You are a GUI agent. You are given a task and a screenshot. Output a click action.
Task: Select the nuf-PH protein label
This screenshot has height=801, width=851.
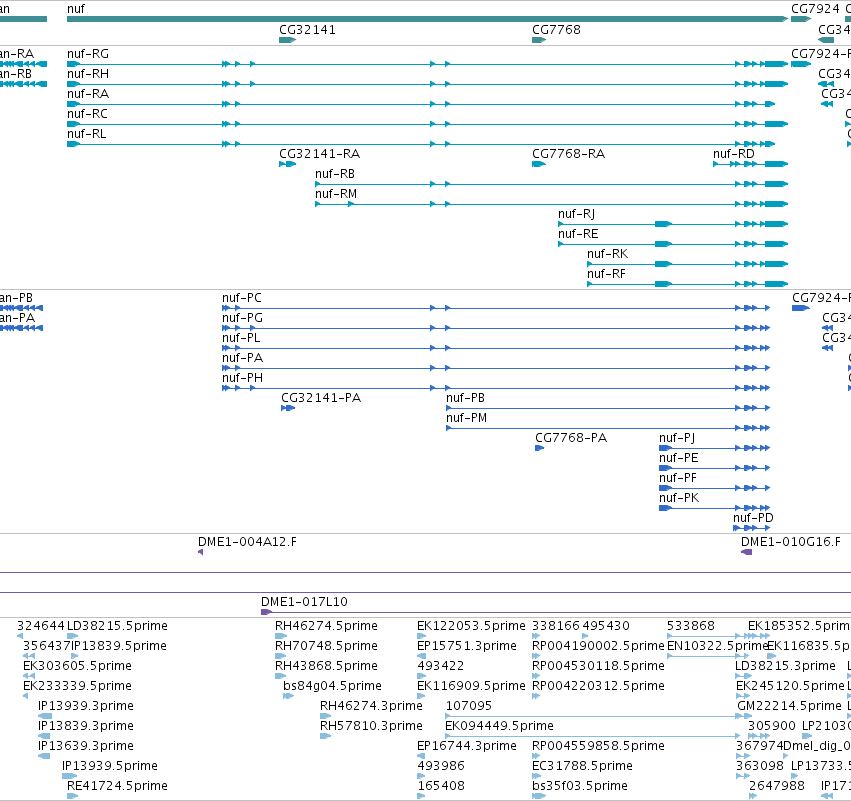(242, 379)
